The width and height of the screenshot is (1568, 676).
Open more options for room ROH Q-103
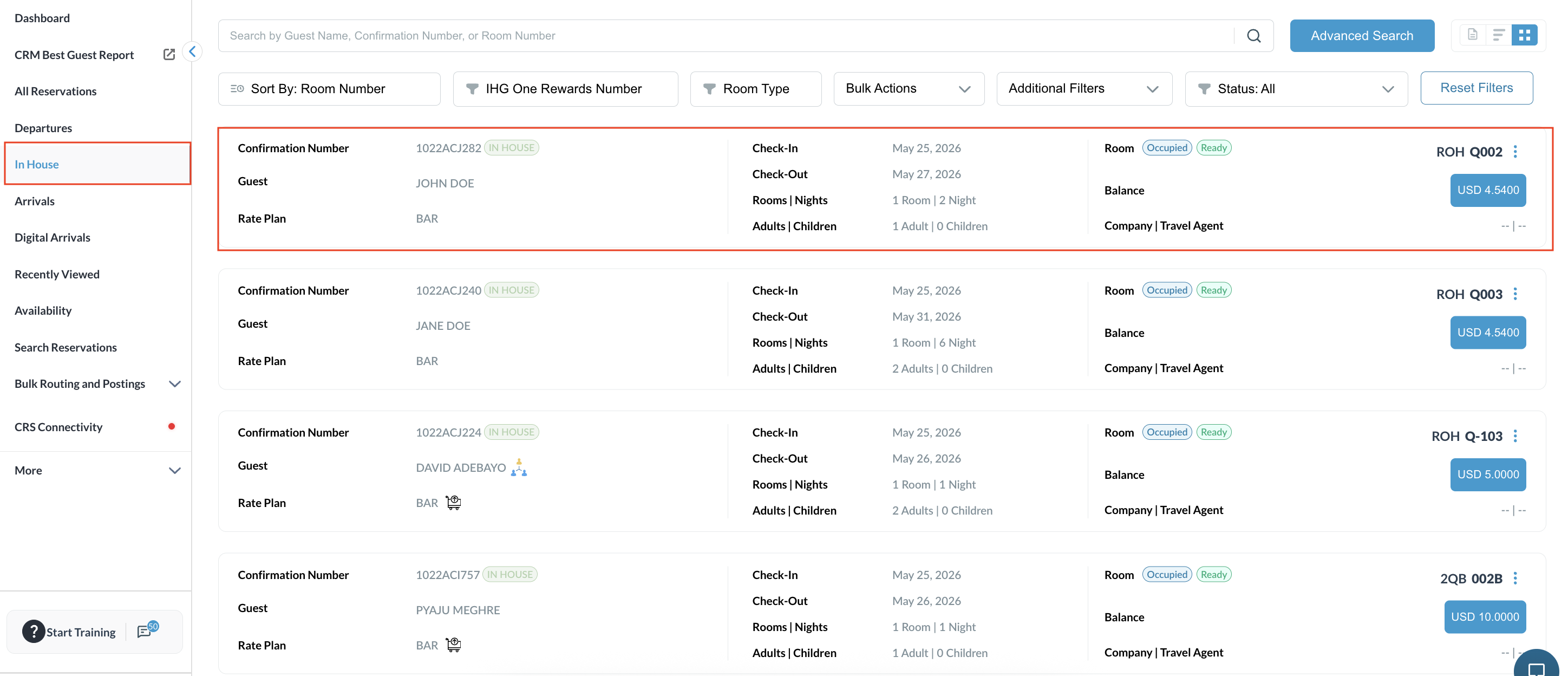(x=1515, y=436)
